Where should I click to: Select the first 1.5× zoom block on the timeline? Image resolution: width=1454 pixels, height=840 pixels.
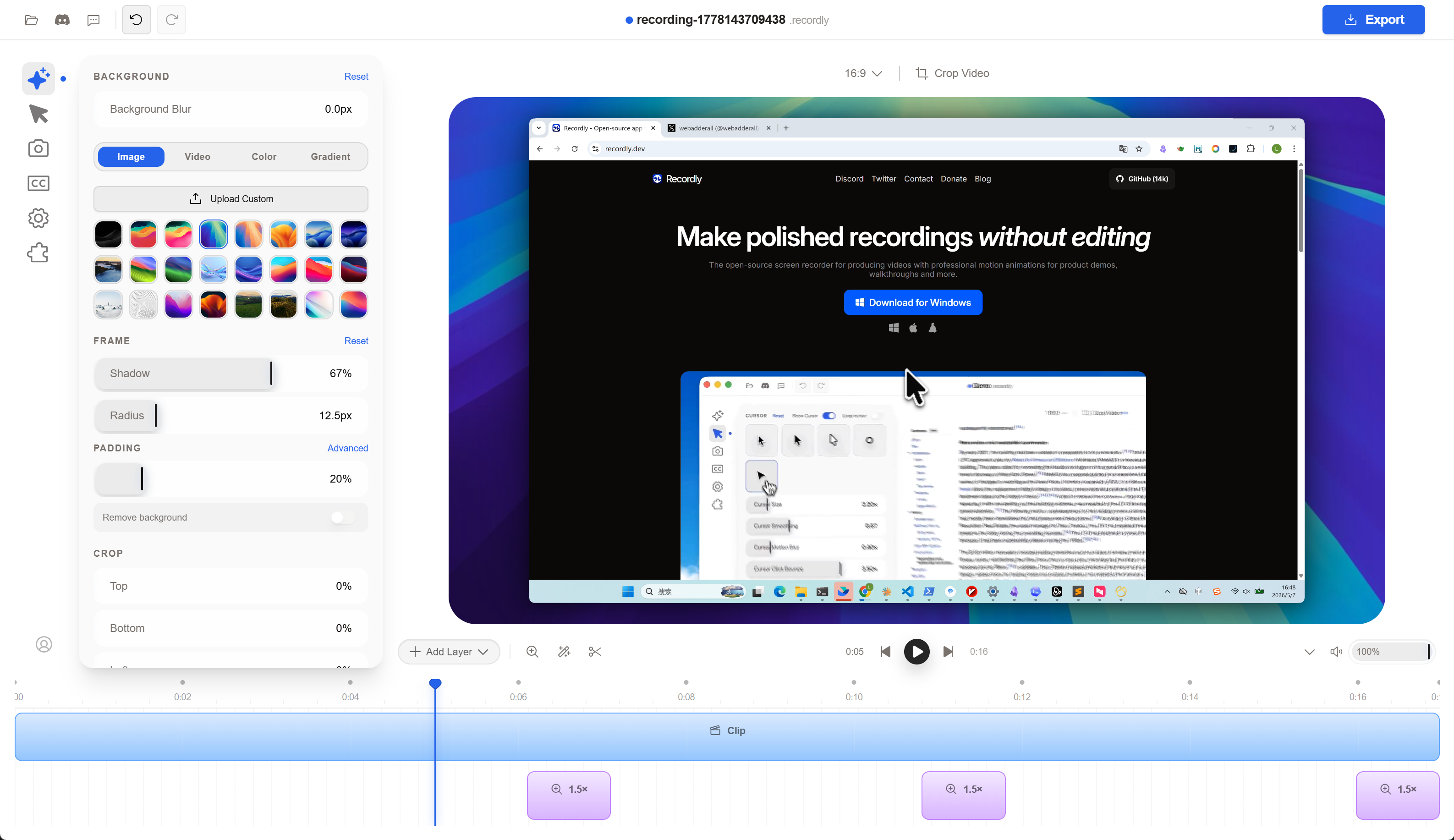pyautogui.click(x=569, y=795)
